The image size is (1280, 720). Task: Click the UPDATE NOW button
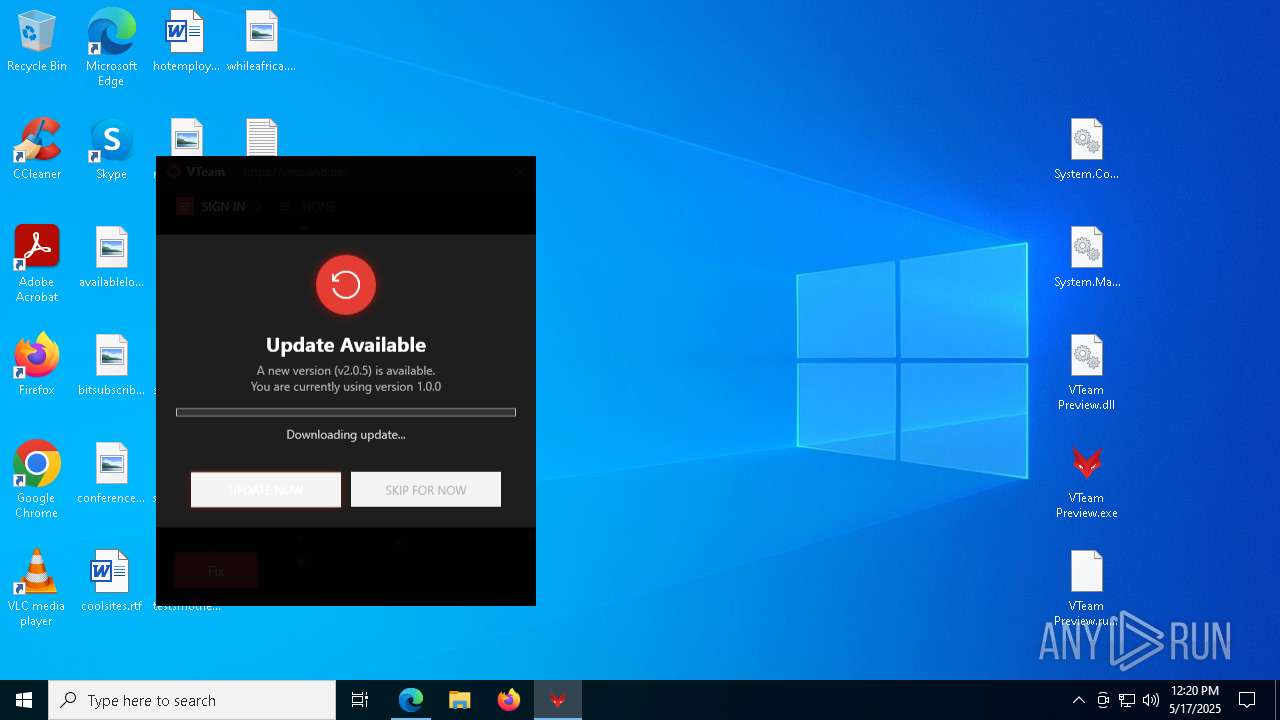click(x=266, y=490)
